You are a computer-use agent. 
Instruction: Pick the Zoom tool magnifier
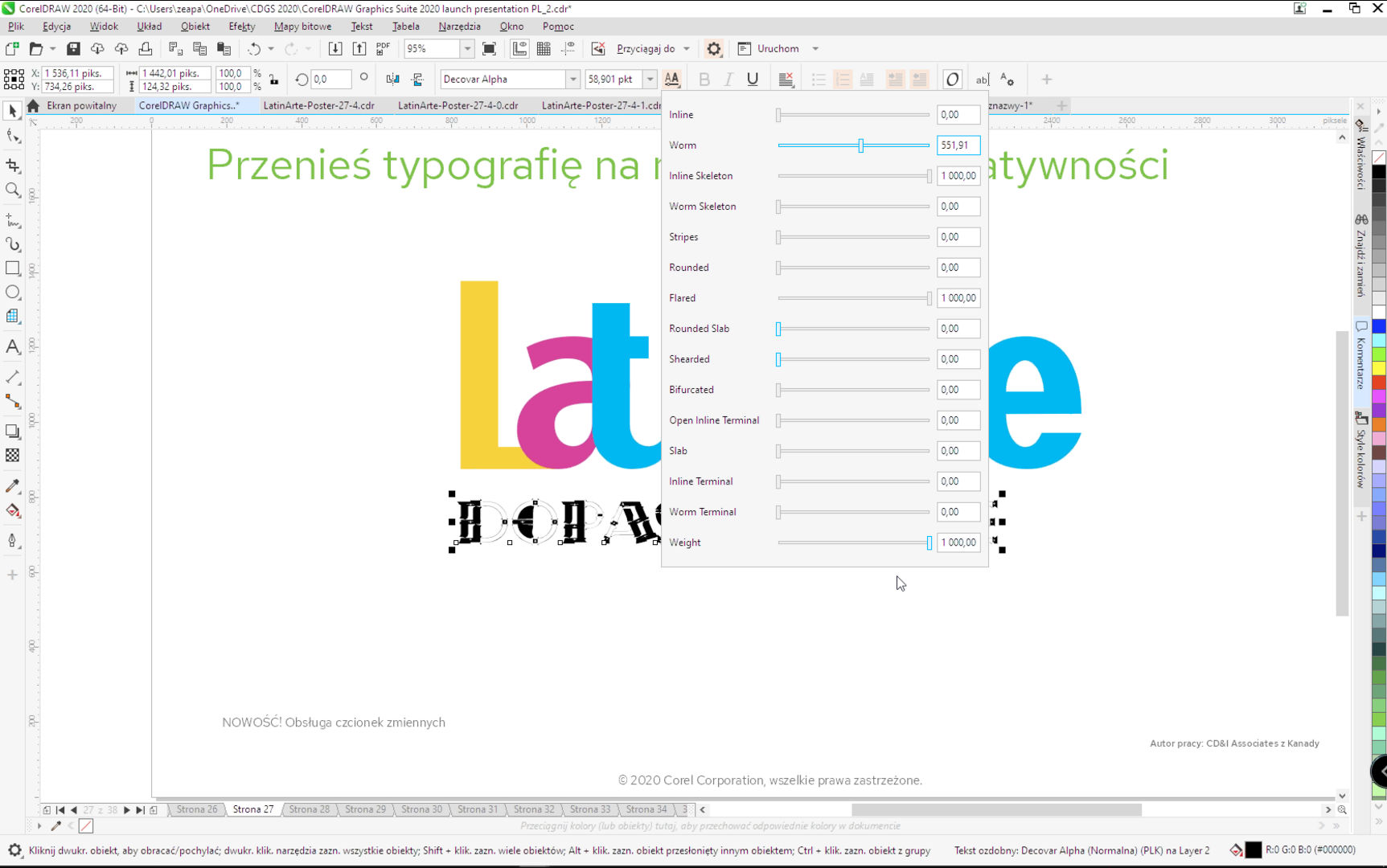point(13,190)
